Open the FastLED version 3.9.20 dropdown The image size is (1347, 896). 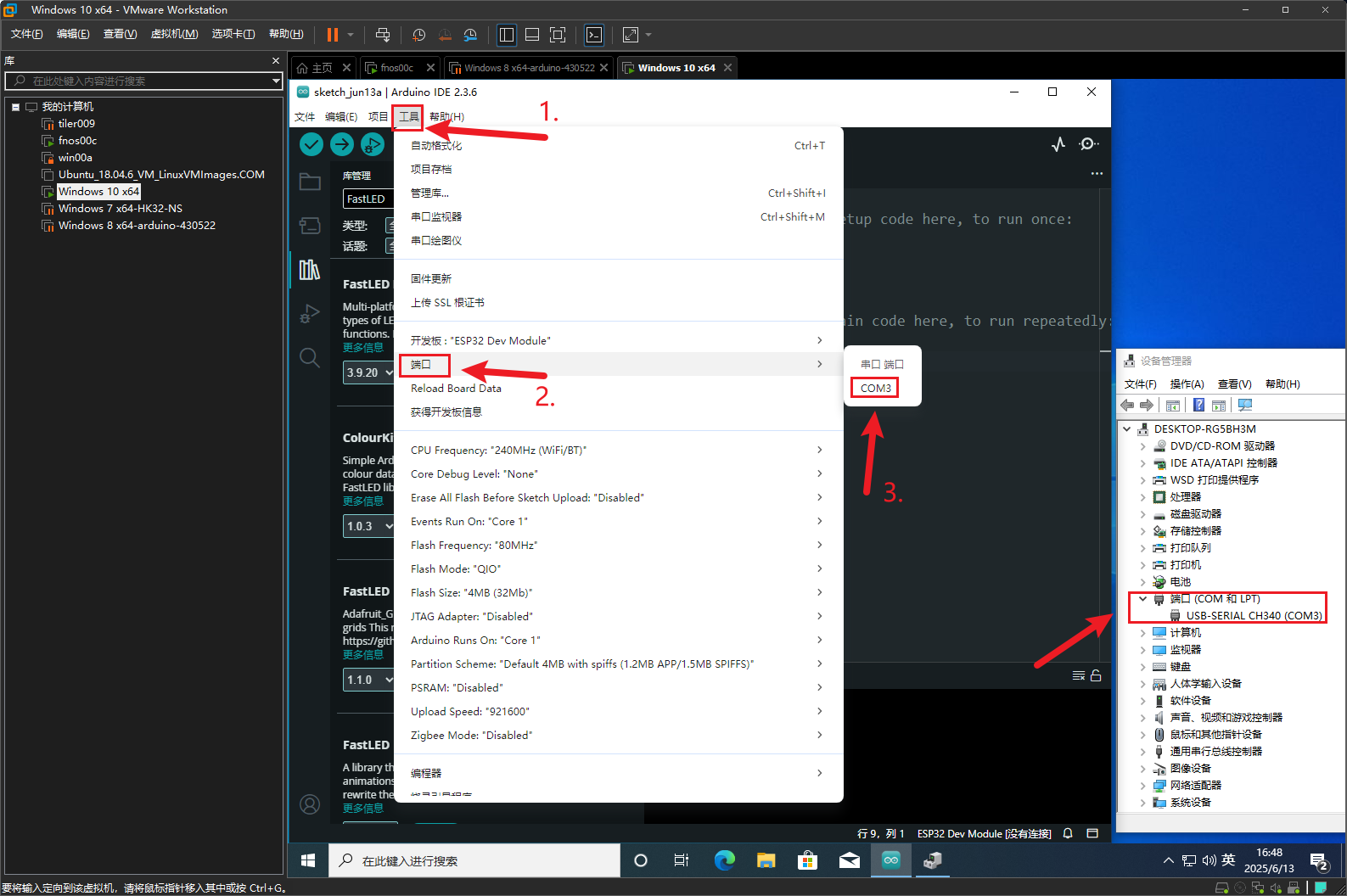[x=369, y=372]
